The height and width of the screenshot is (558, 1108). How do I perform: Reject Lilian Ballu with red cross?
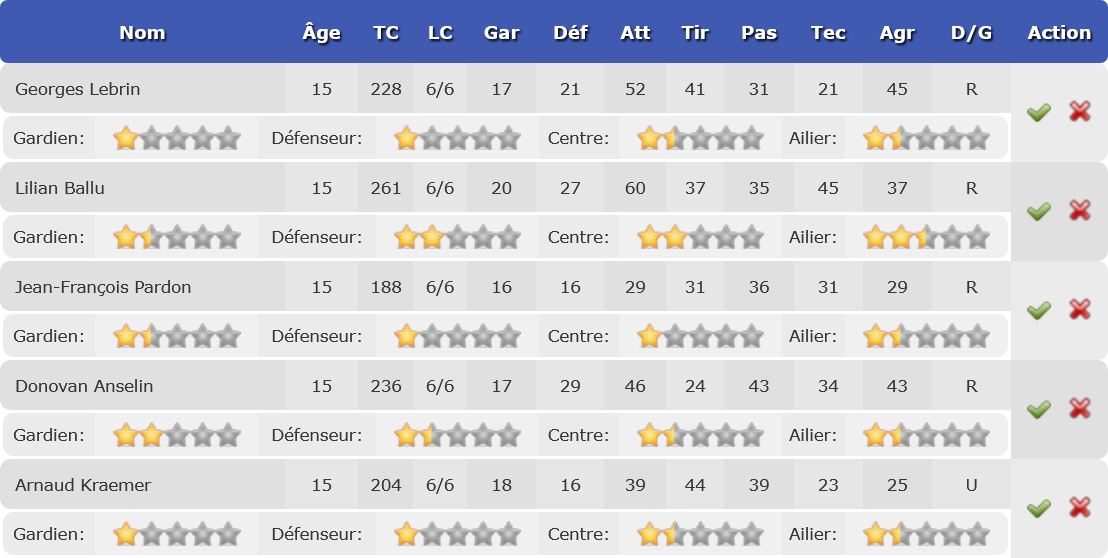tap(1080, 211)
